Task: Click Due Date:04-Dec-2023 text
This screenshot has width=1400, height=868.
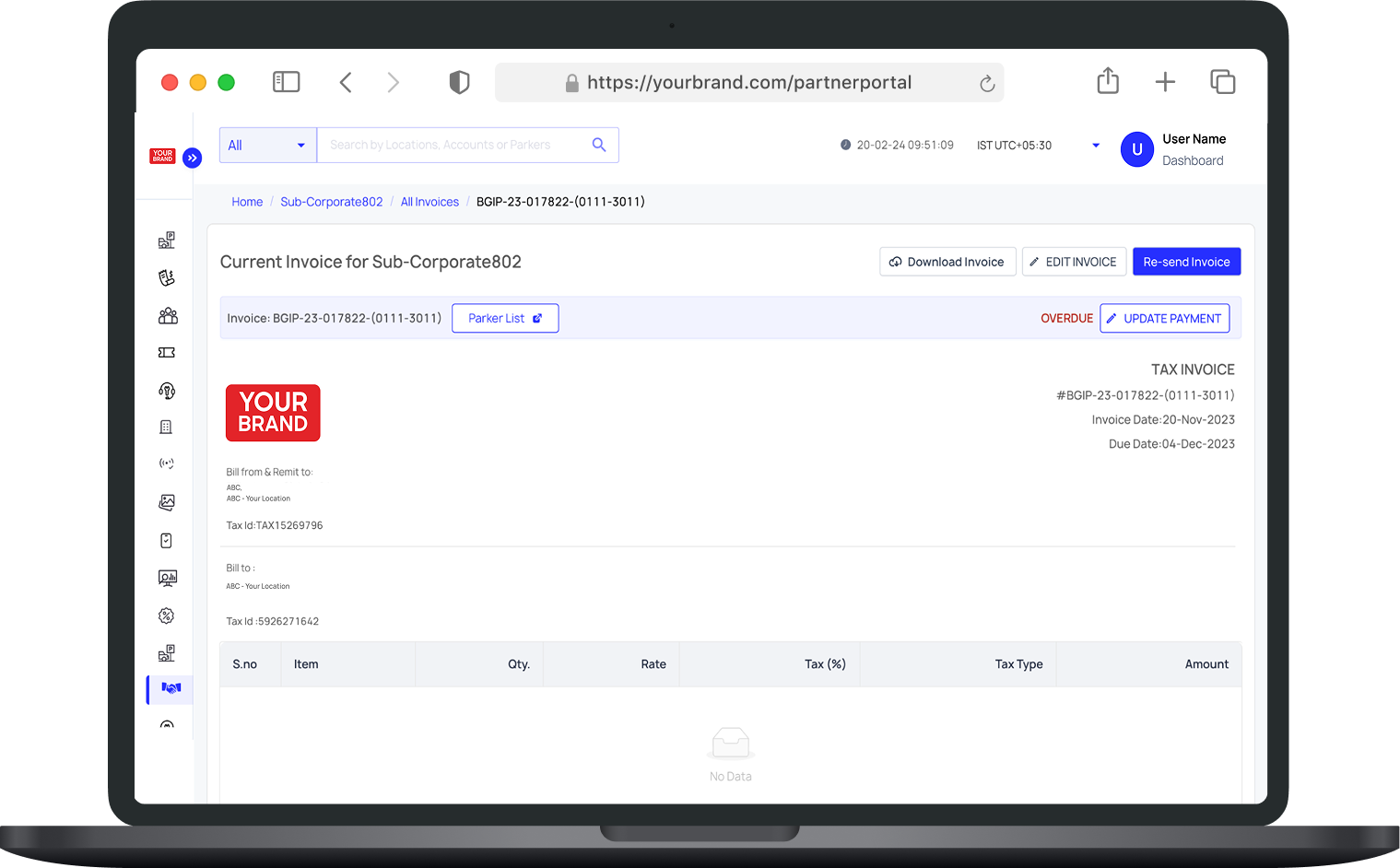Action: pos(1171,443)
